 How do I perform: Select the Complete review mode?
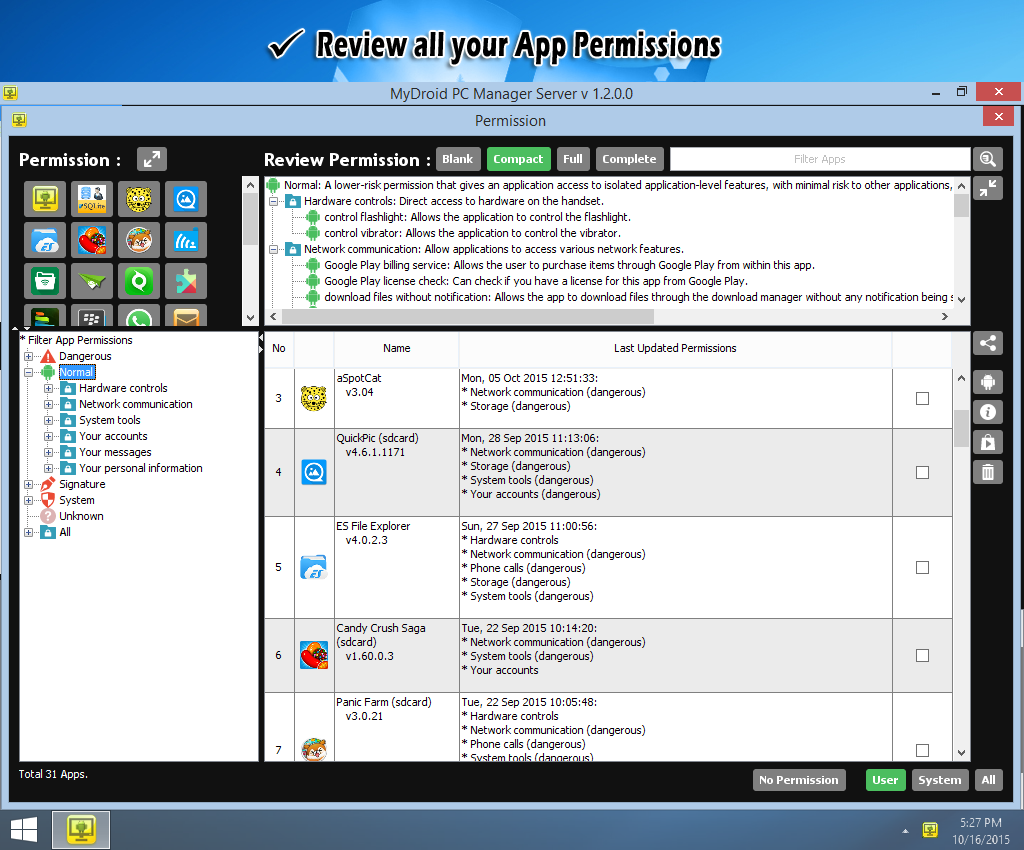629,159
